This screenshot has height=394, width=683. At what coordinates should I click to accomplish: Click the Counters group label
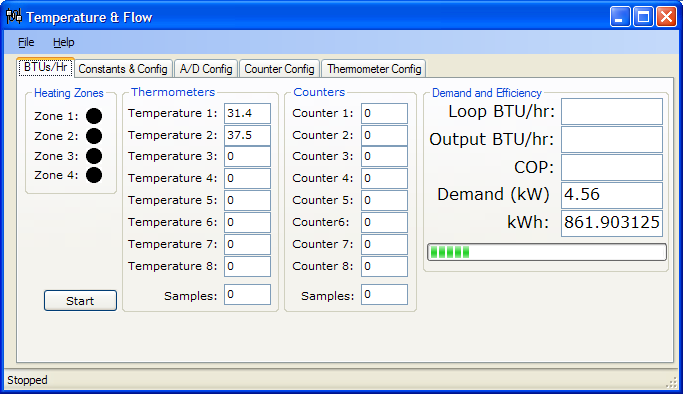click(319, 92)
